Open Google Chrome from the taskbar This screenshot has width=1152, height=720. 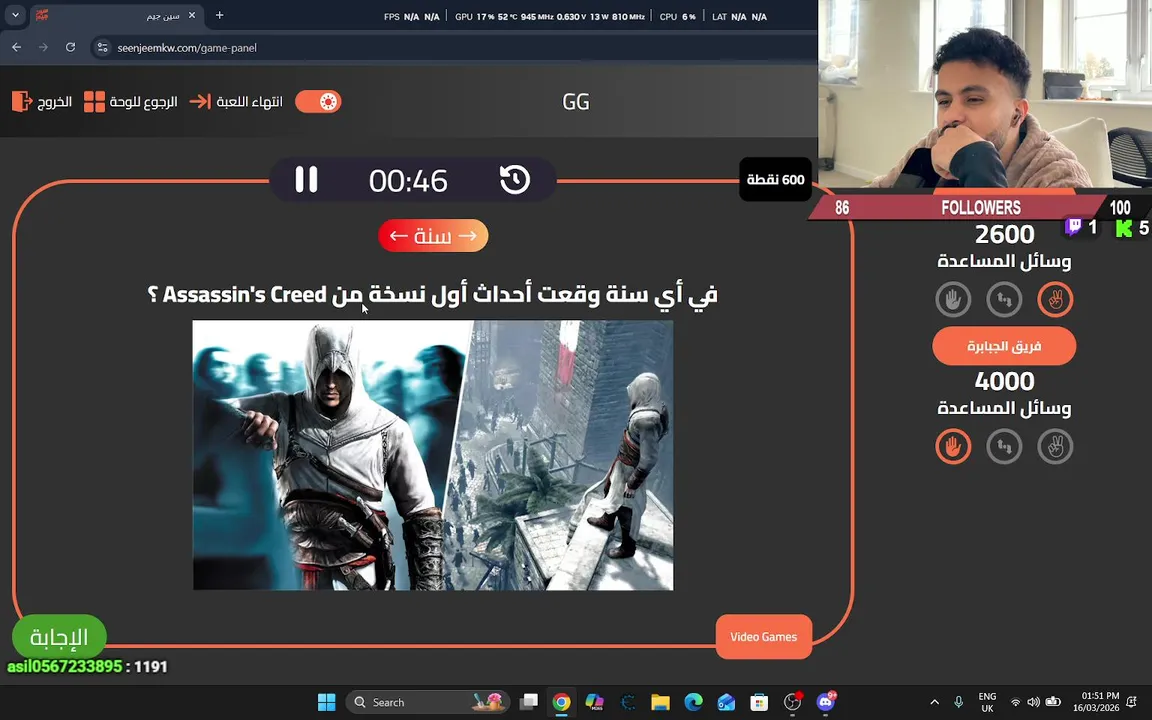point(561,702)
